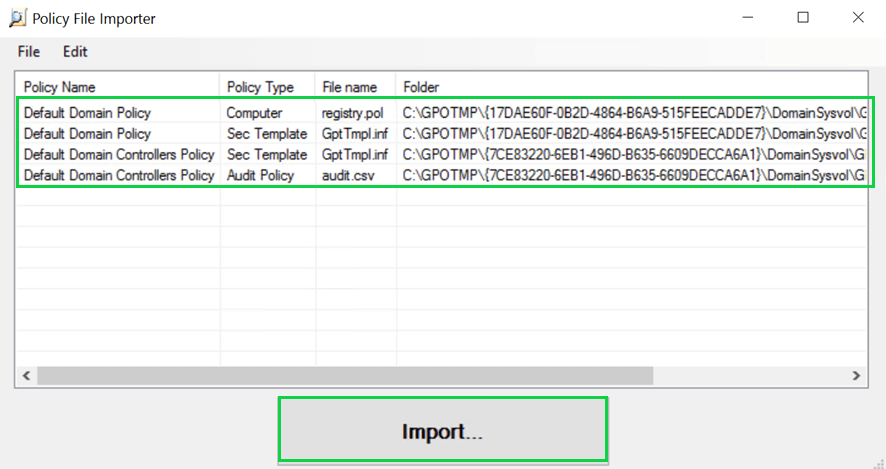Maximize the Policy File Importer window

click(802, 18)
